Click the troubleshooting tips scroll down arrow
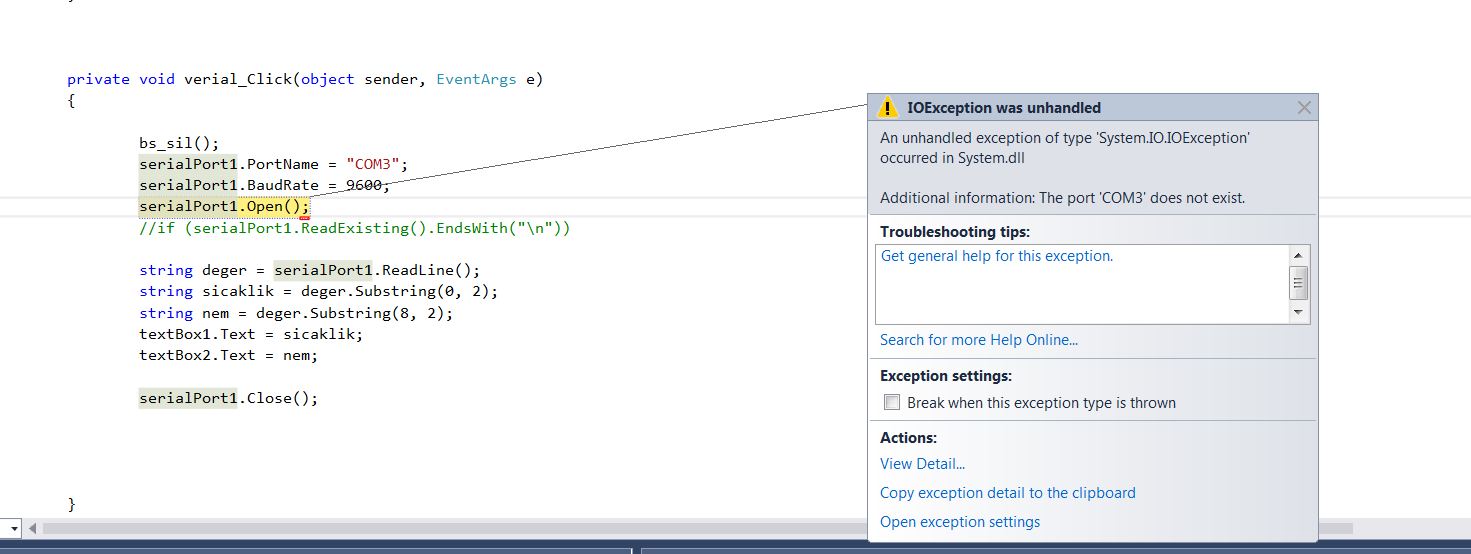This screenshot has width=1471, height=554. 1299,313
